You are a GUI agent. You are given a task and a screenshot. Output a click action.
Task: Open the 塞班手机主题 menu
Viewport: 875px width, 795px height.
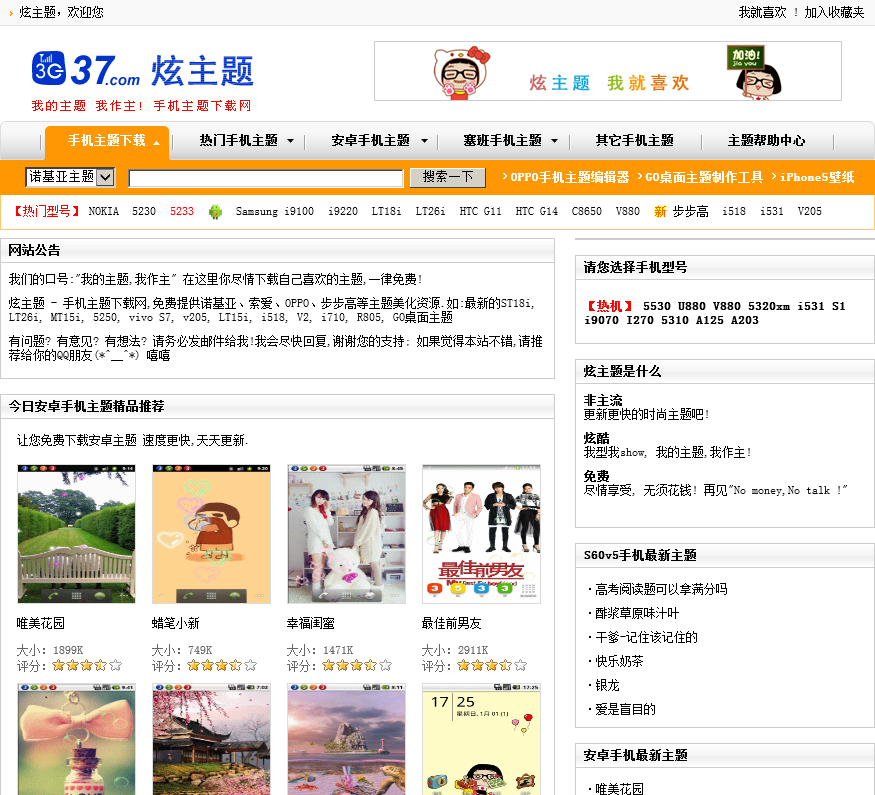[x=502, y=141]
